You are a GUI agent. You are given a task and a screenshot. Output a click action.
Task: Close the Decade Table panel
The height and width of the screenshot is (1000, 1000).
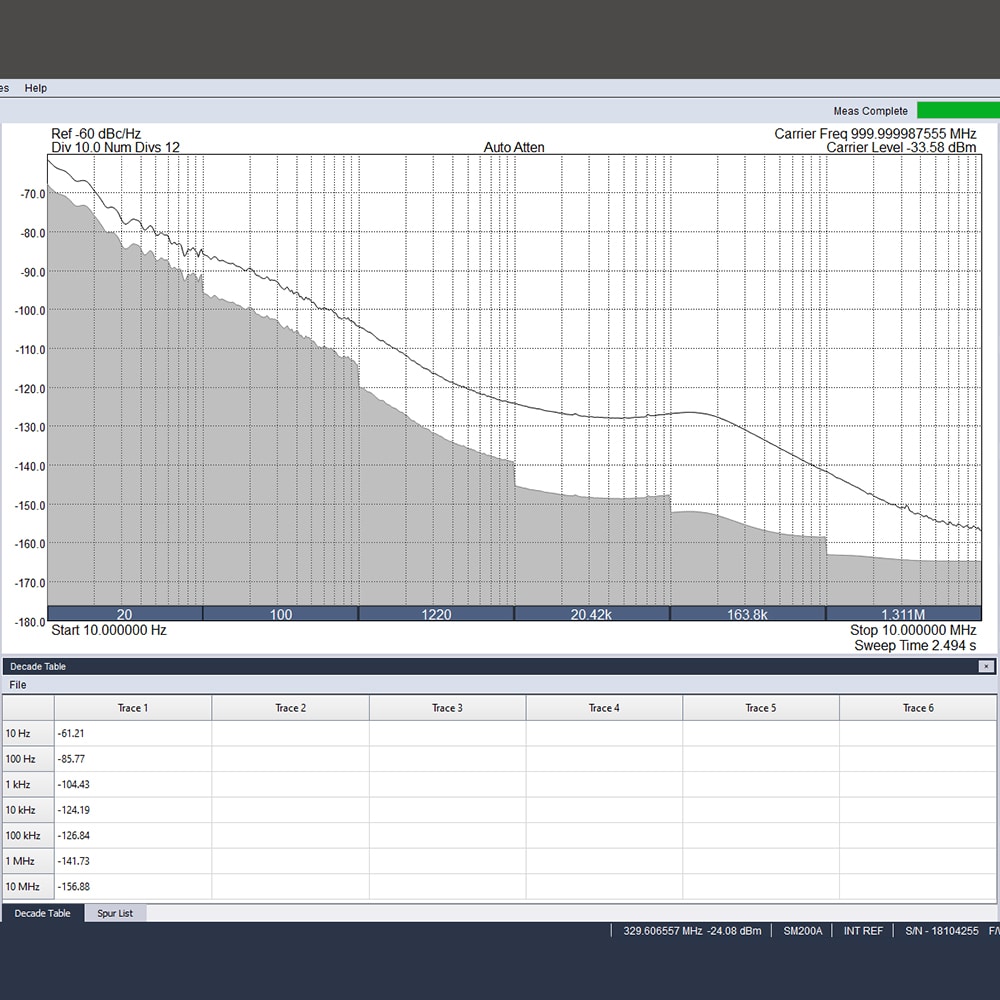pos(986,666)
